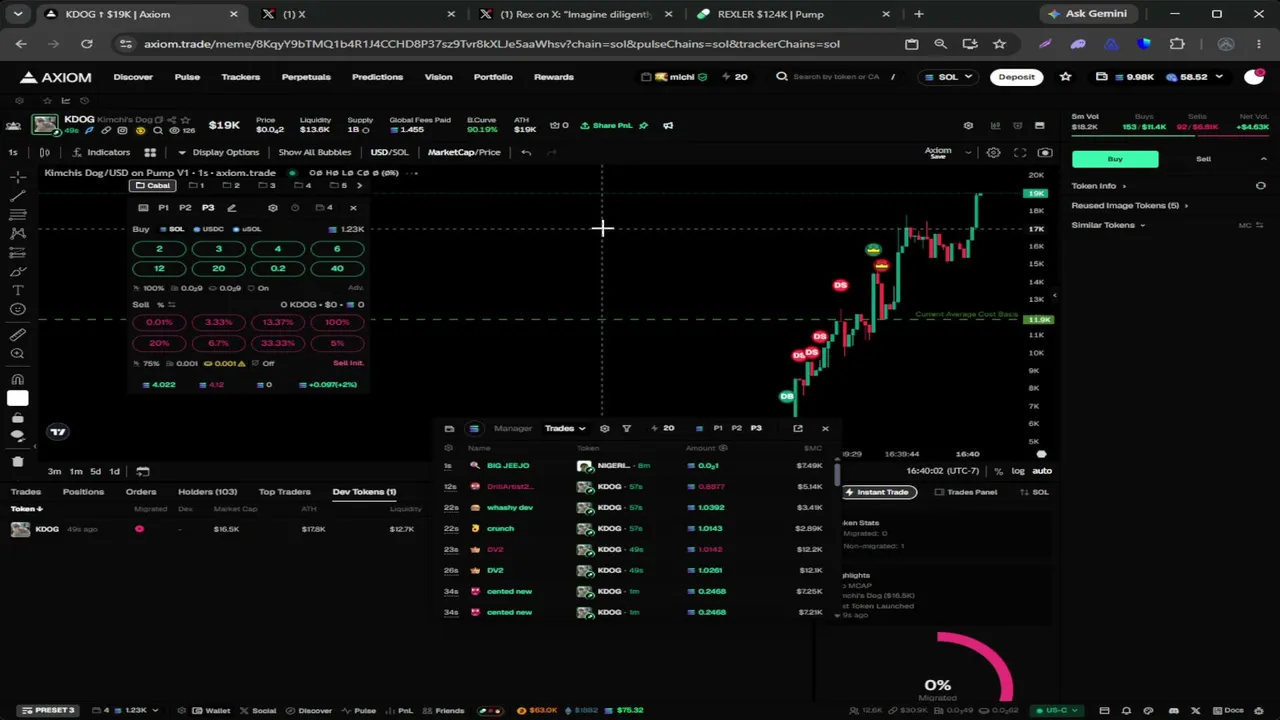Buy 0.2 SOL quick button

coord(278,268)
